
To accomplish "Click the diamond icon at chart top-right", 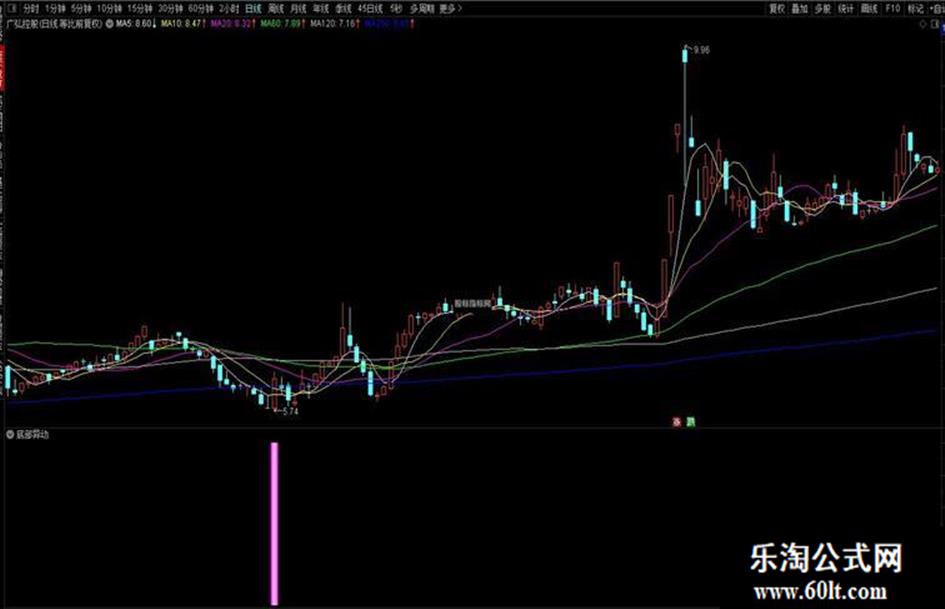I will (x=923, y=25).
